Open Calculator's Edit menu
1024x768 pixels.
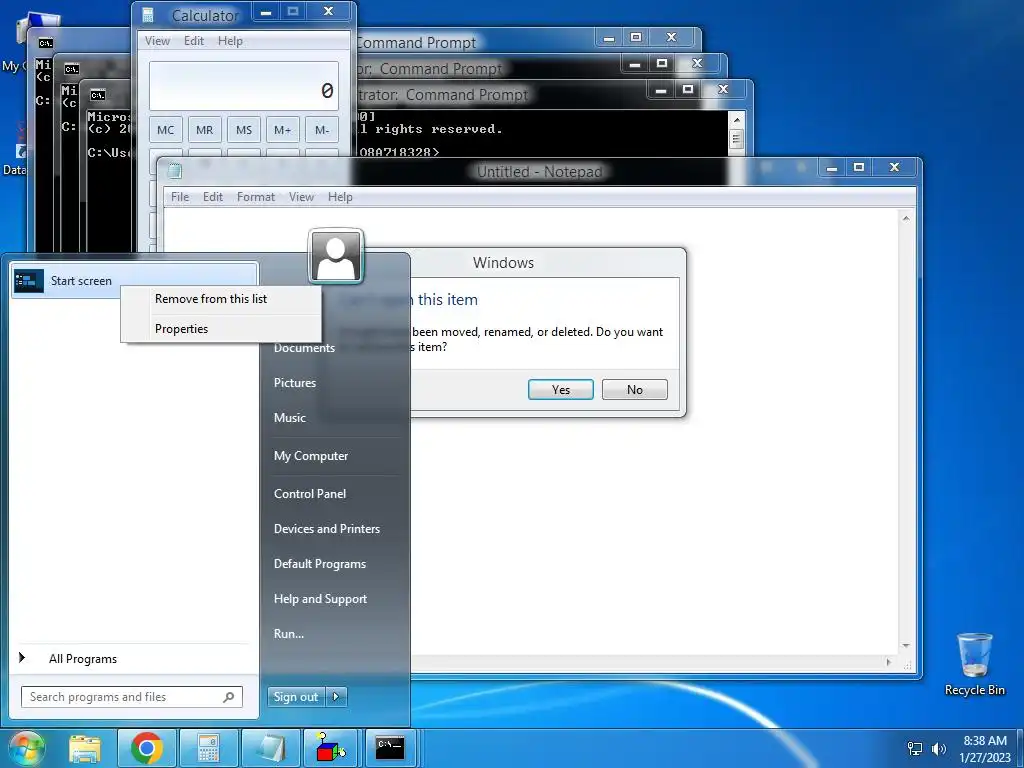[x=194, y=40]
